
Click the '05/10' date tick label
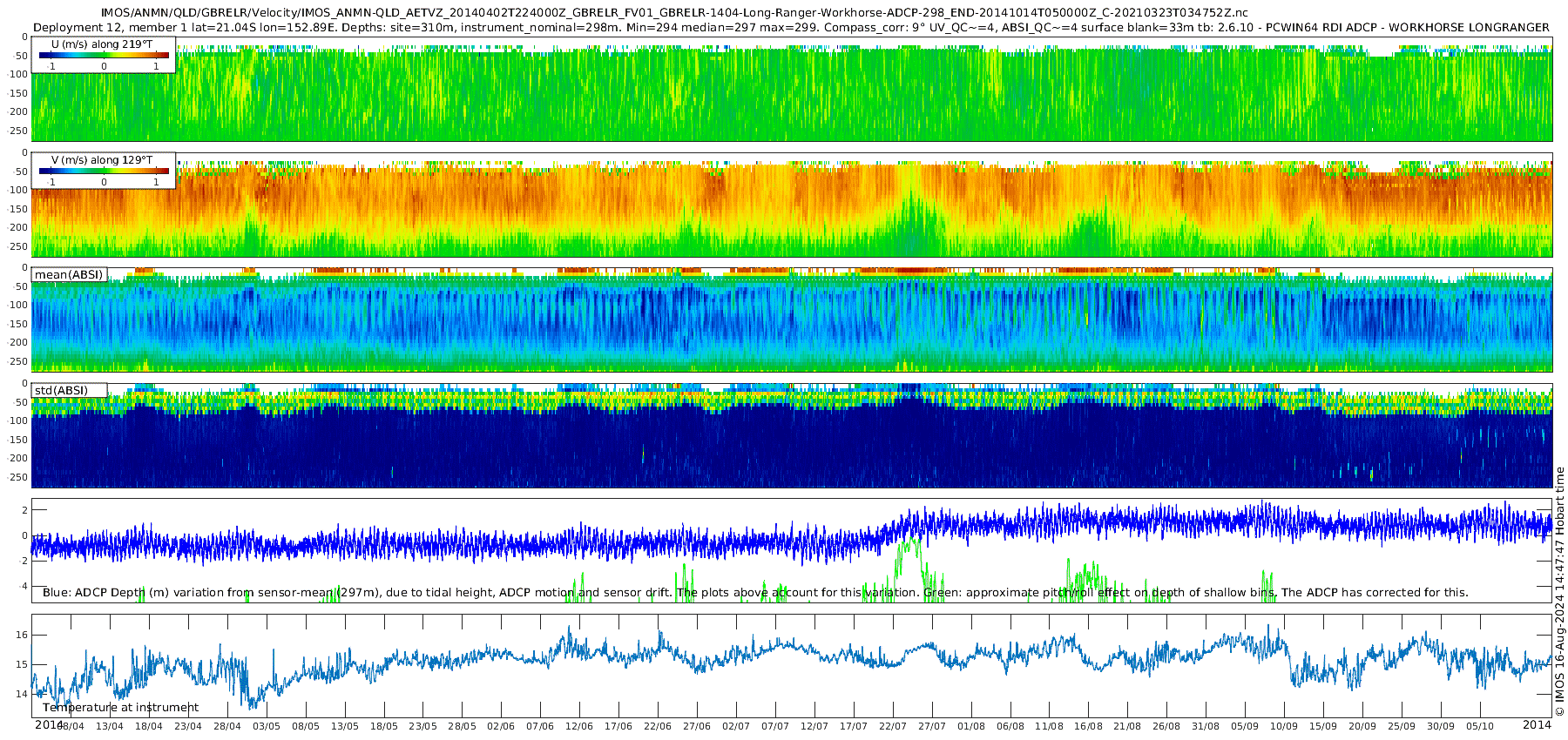pyautogui.click(x=1480, y=726)
